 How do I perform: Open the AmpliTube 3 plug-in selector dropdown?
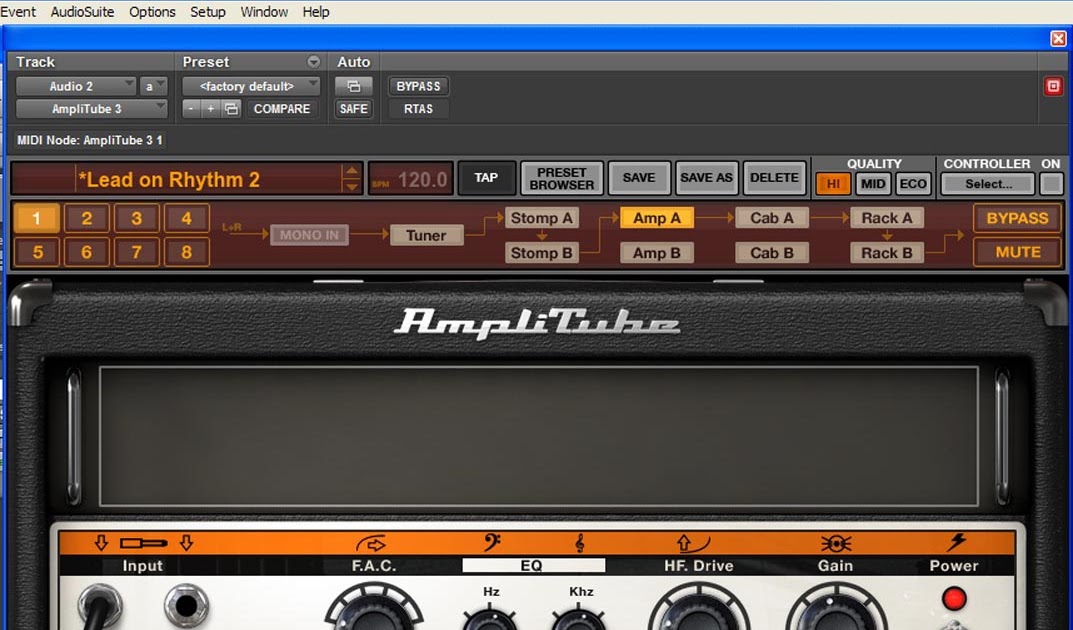91,109
